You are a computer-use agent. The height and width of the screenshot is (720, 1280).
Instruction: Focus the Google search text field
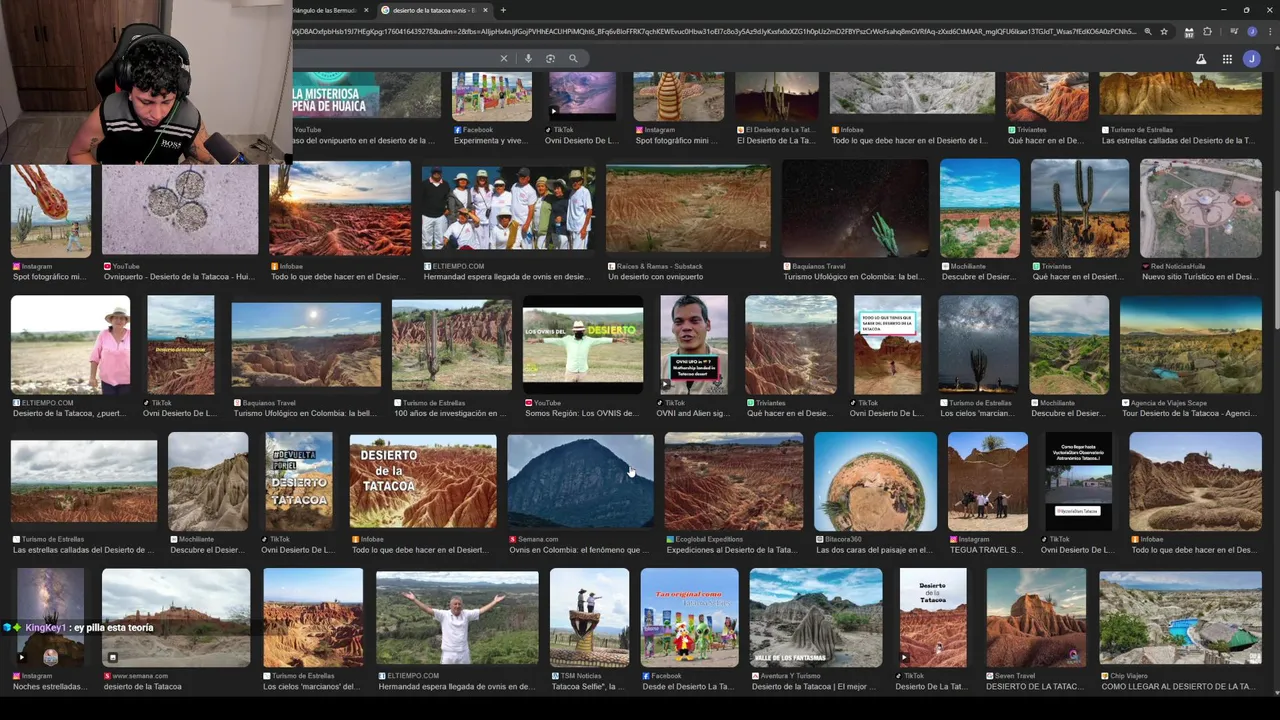pos(395,58)
